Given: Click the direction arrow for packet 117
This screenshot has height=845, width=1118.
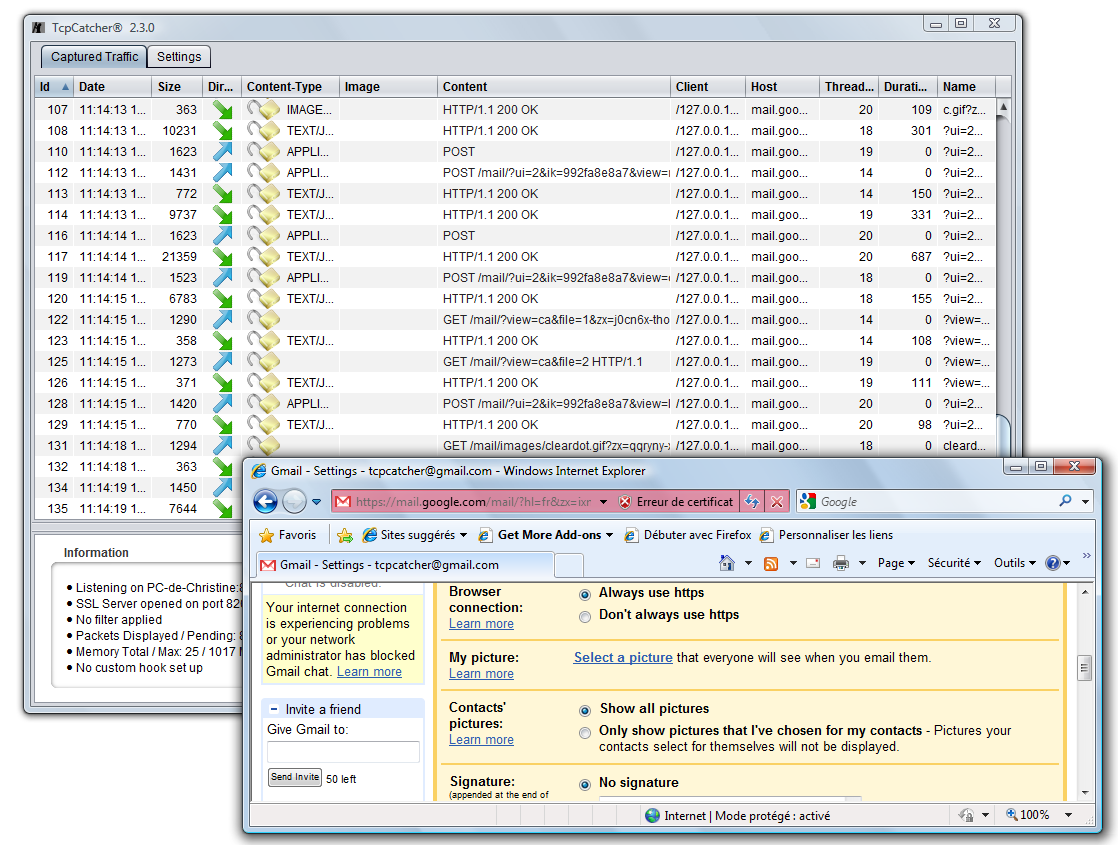Looking at the screenshot, I should (x=222, y=257).
